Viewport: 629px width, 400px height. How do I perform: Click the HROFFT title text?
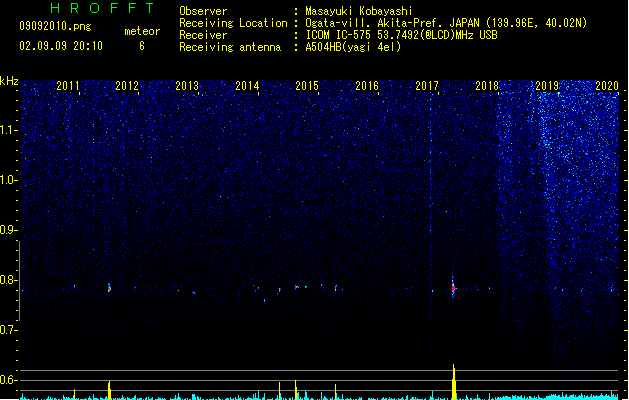103,8
